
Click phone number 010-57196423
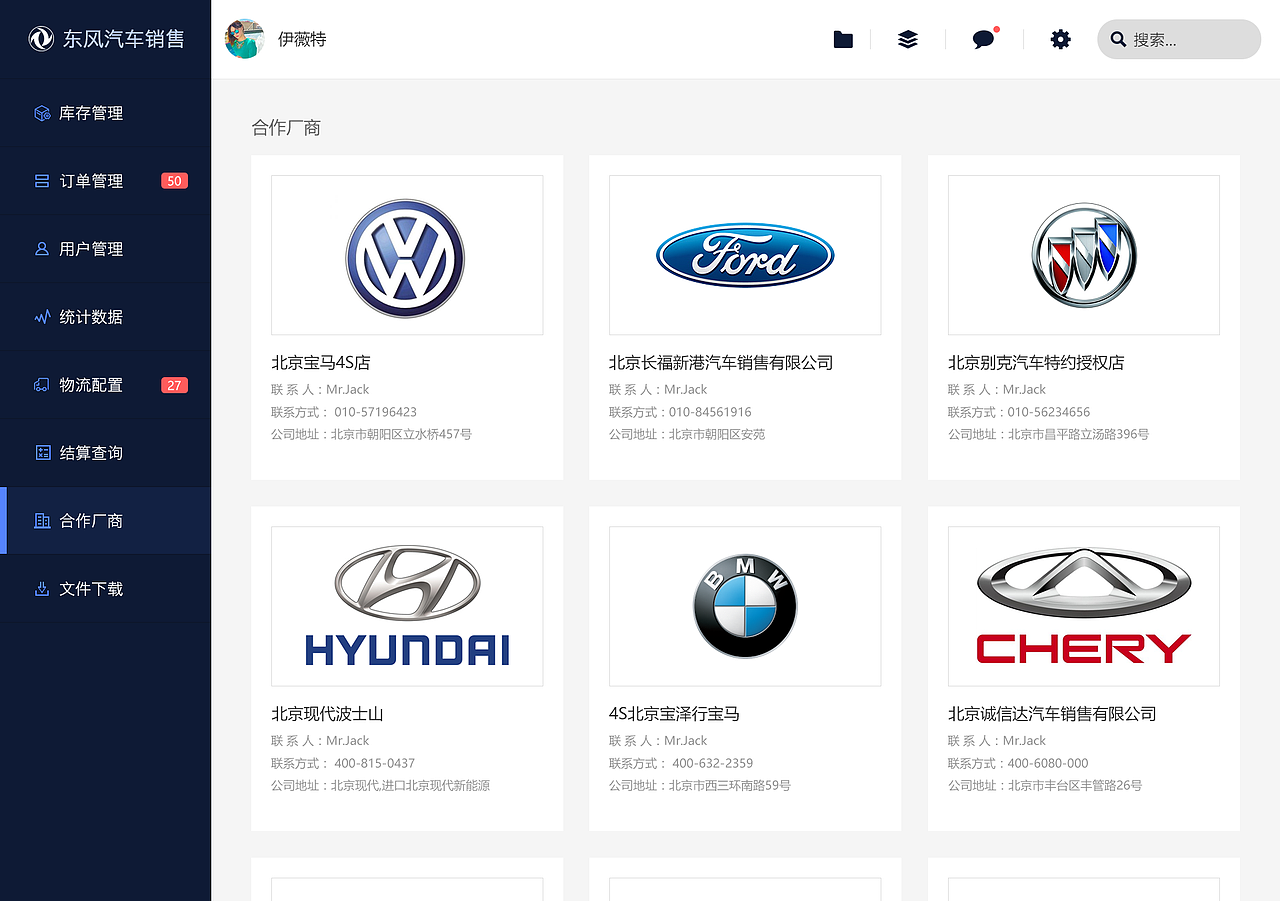coord(376,412)
